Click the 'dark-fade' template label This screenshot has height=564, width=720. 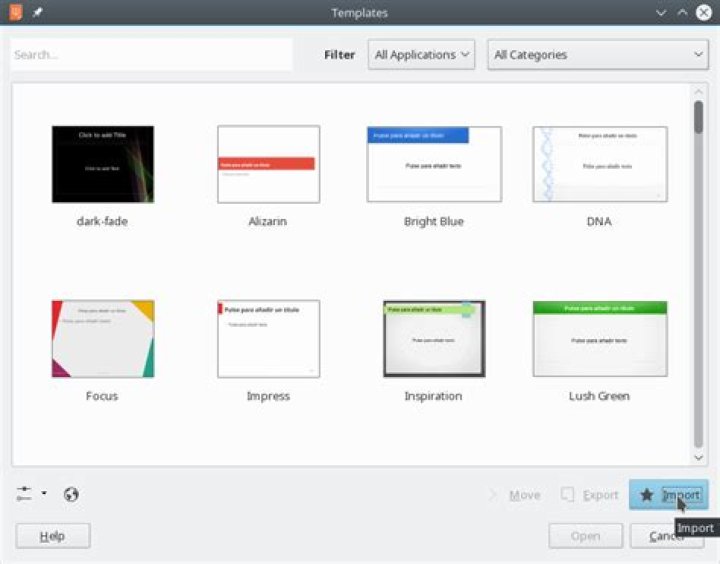click(x=102, y=221)
